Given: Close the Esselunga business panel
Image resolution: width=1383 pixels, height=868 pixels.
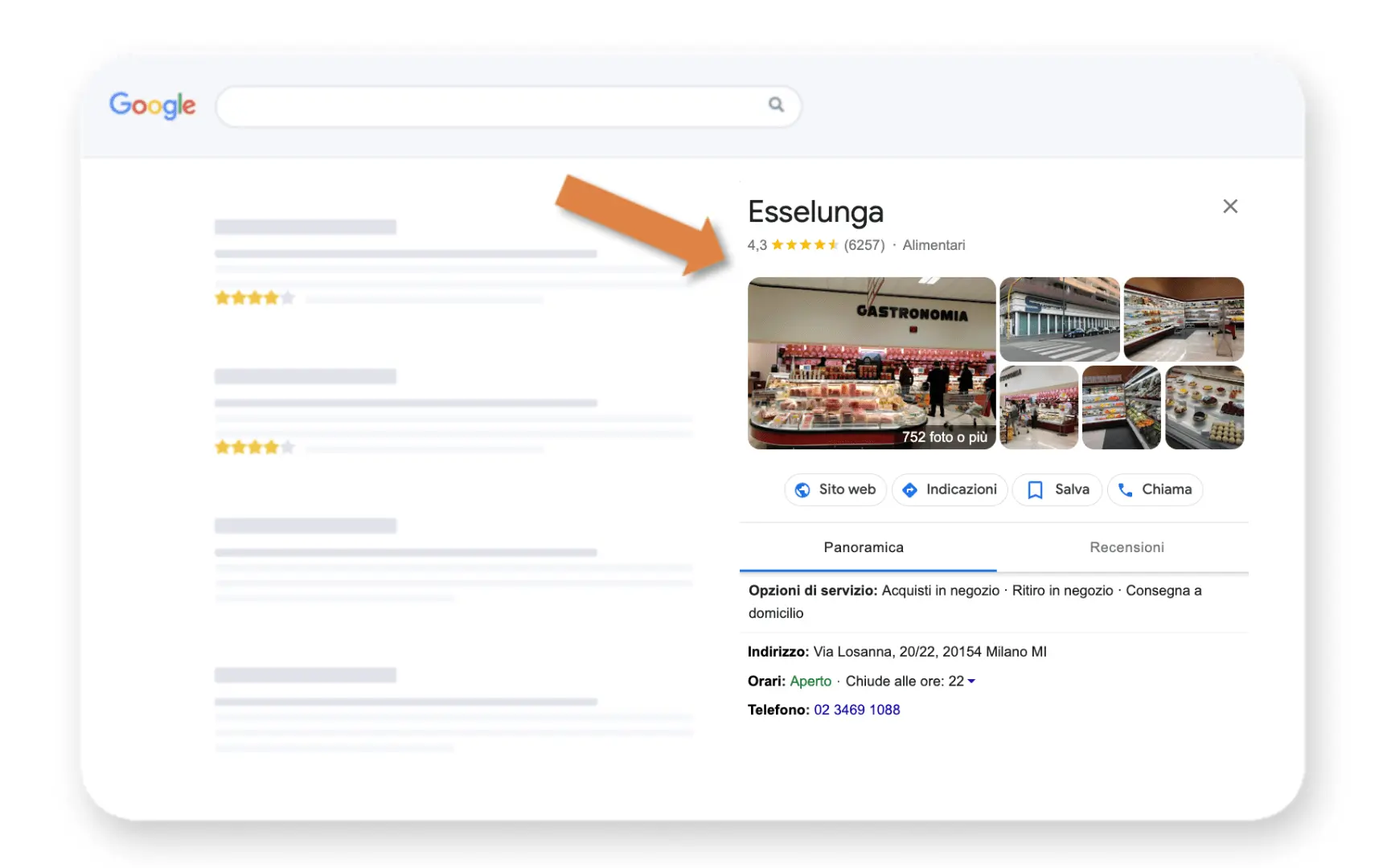Looking at the screenshot, I should (1230, 207).
